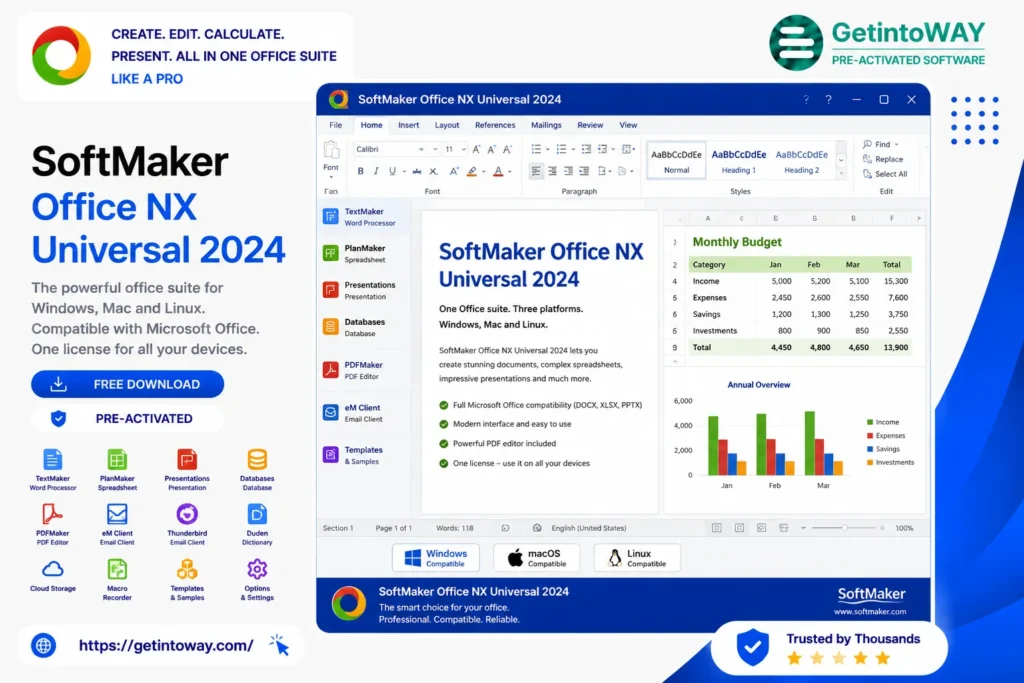Open the font size 11 dropdown
This screenshot has width=1024, height=683.
point(463,149)
